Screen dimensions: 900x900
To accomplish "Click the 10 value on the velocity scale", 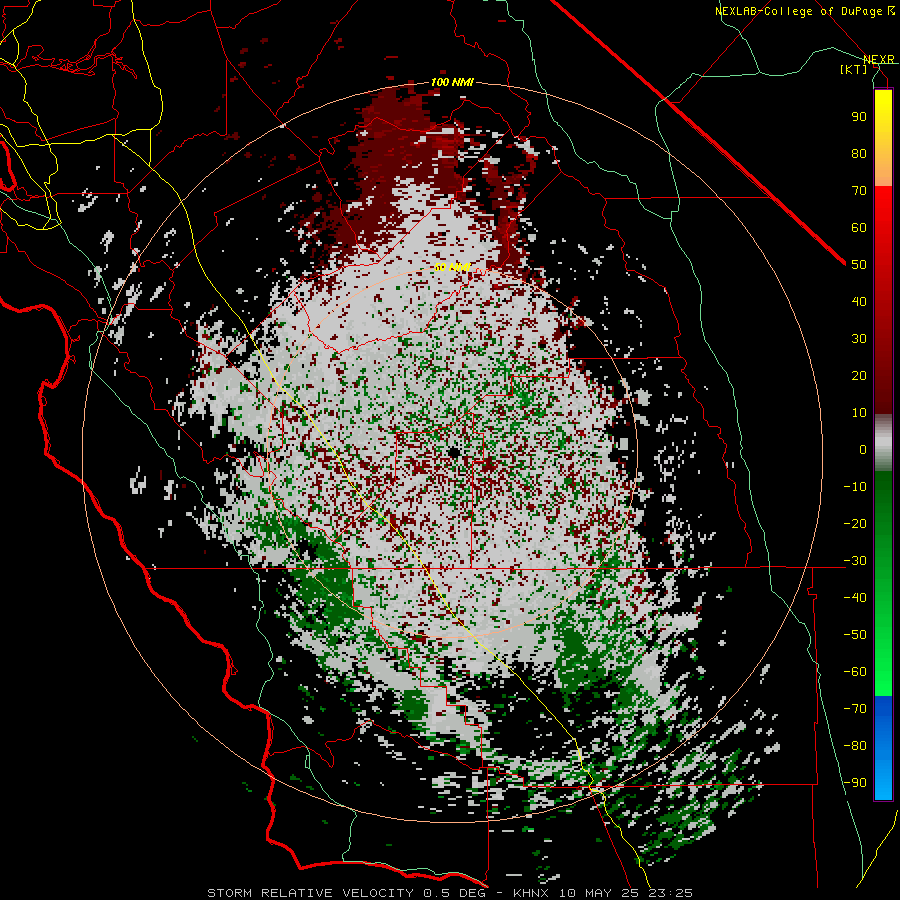I will (859, 413).
